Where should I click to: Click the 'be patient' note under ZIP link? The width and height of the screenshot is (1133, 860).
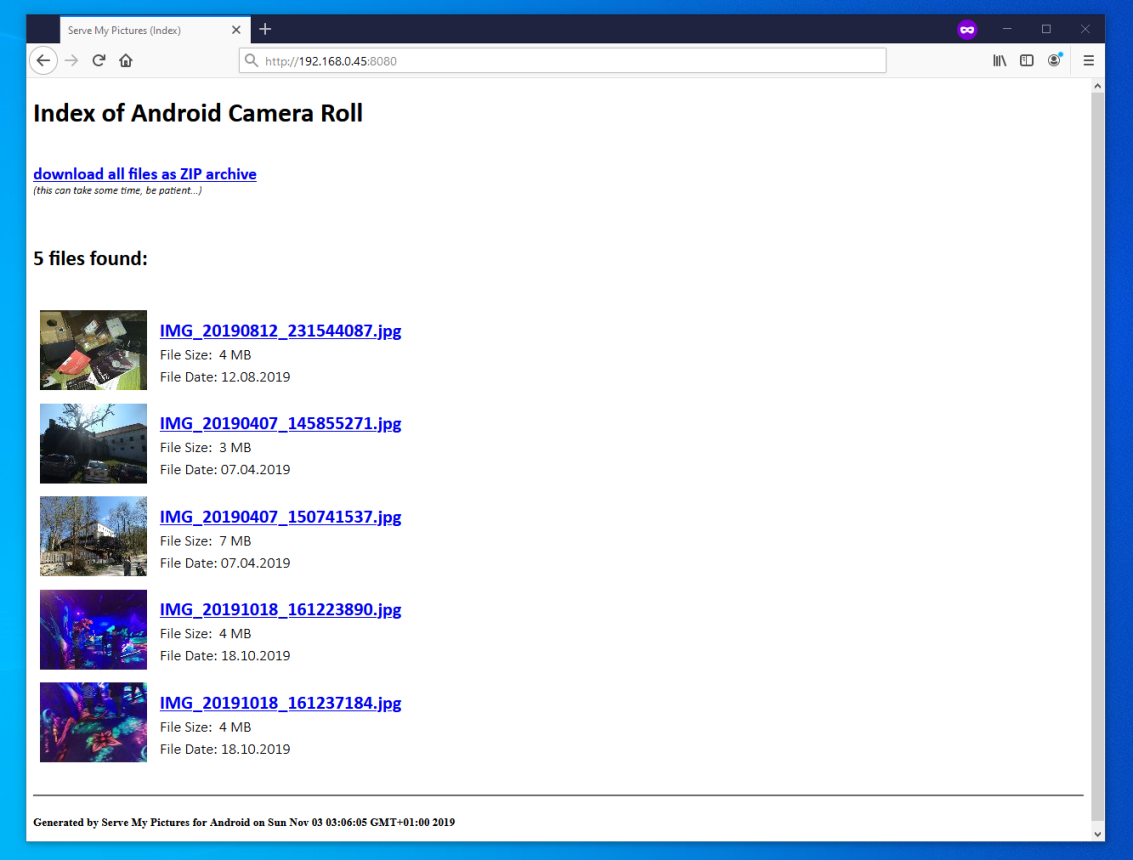118,191
